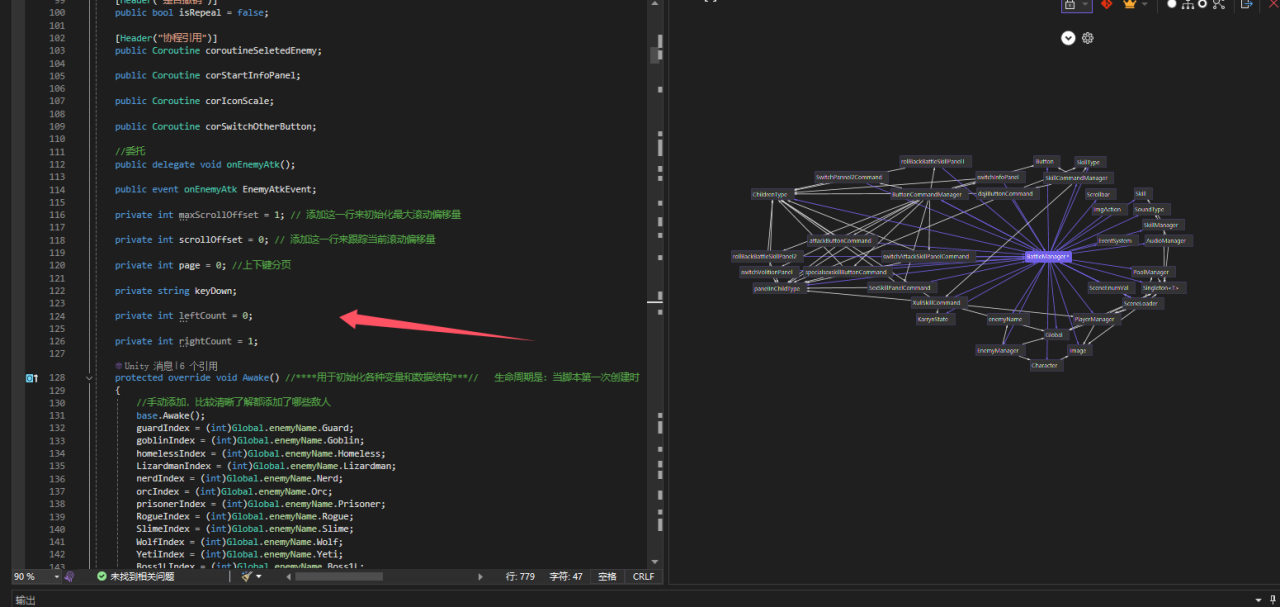Click the line 779 position indicator

click(x=520, y=576)
